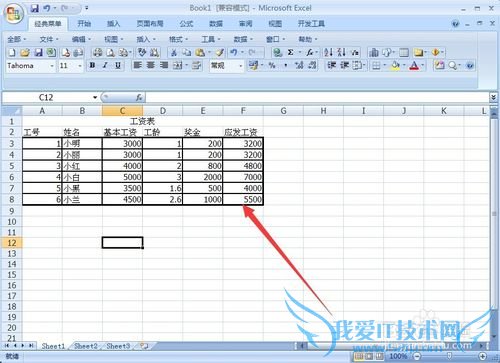Expand the formula bar

click(493, 97)
